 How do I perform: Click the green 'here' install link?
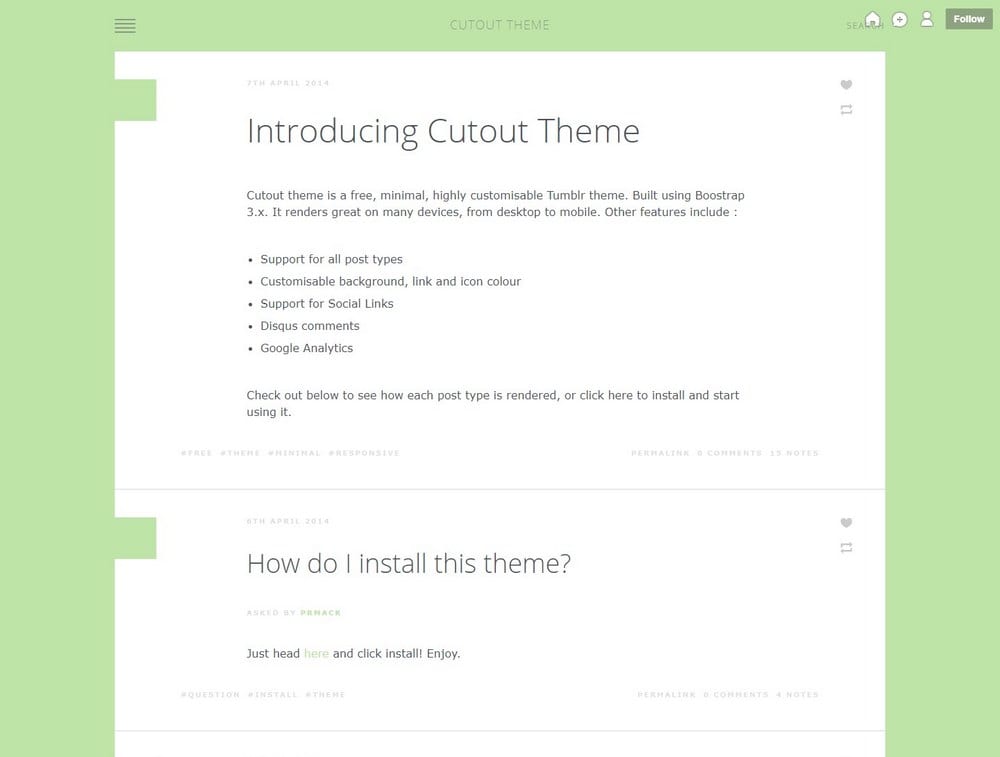tap(316, 654)
